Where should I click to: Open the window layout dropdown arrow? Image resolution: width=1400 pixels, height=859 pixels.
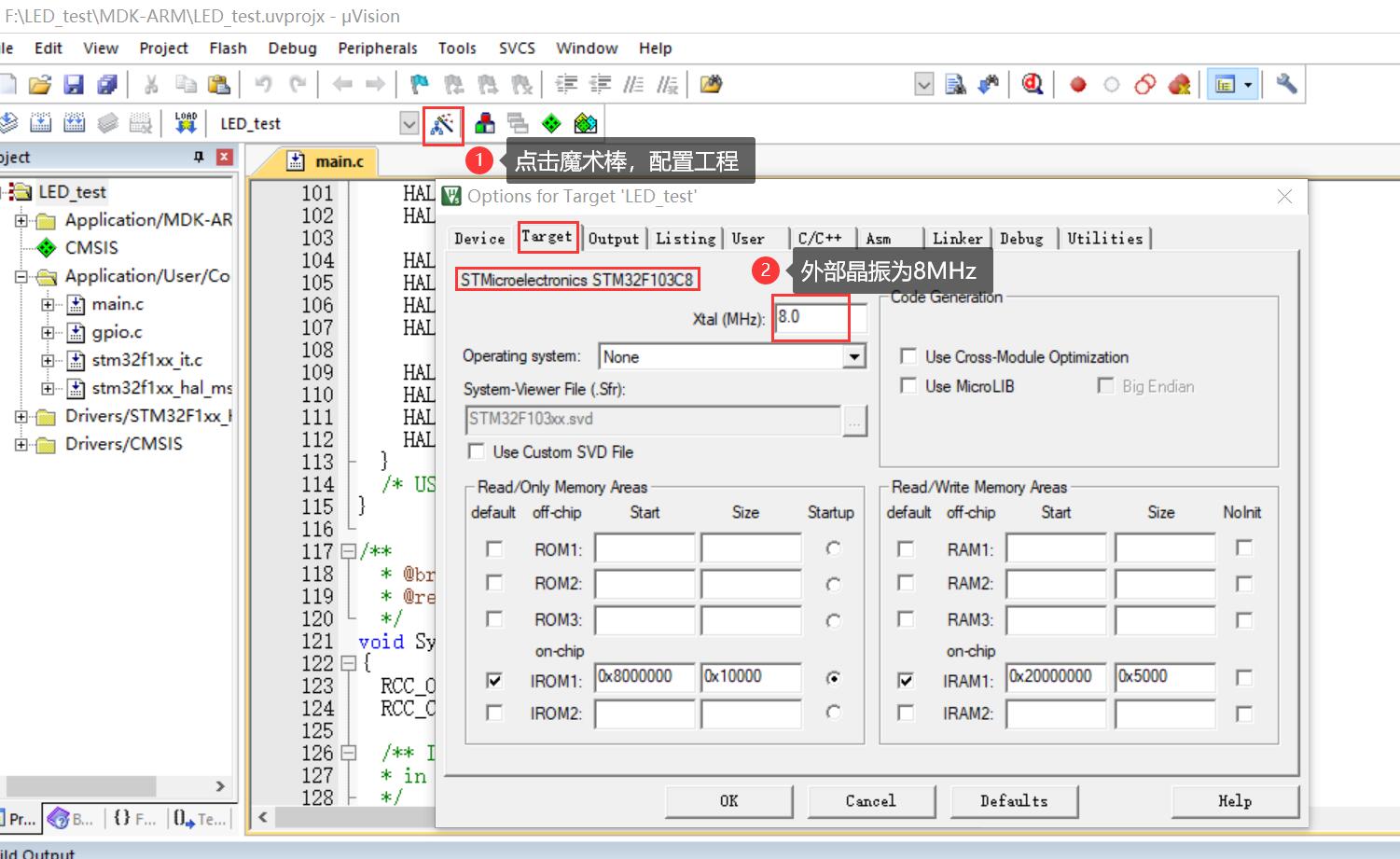[1248, 85]
